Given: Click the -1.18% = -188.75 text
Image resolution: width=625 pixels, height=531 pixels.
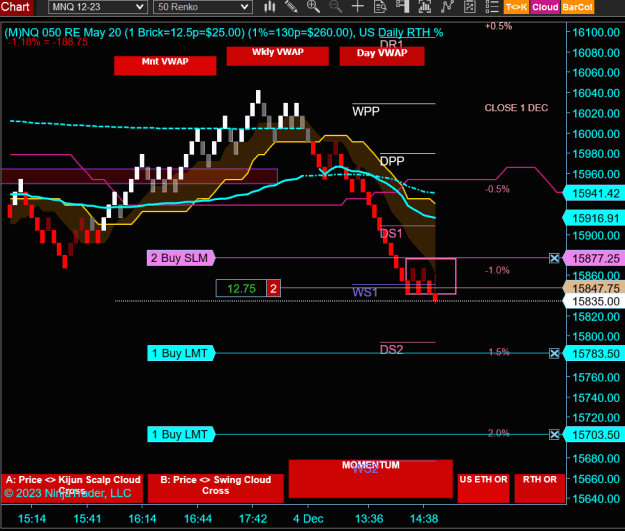Looking at the screenshot, I should [48, 42].
